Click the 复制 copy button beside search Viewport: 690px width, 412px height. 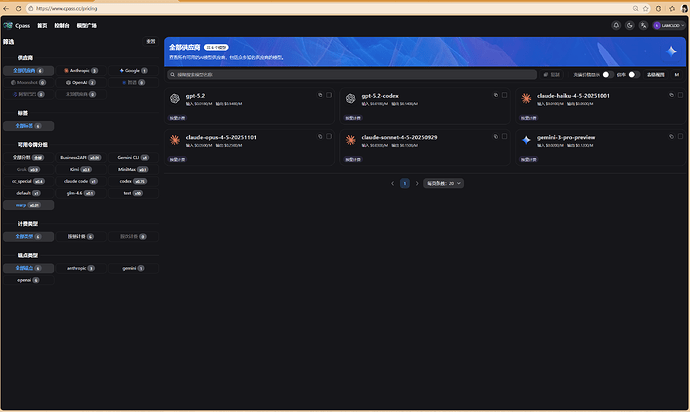552,74
